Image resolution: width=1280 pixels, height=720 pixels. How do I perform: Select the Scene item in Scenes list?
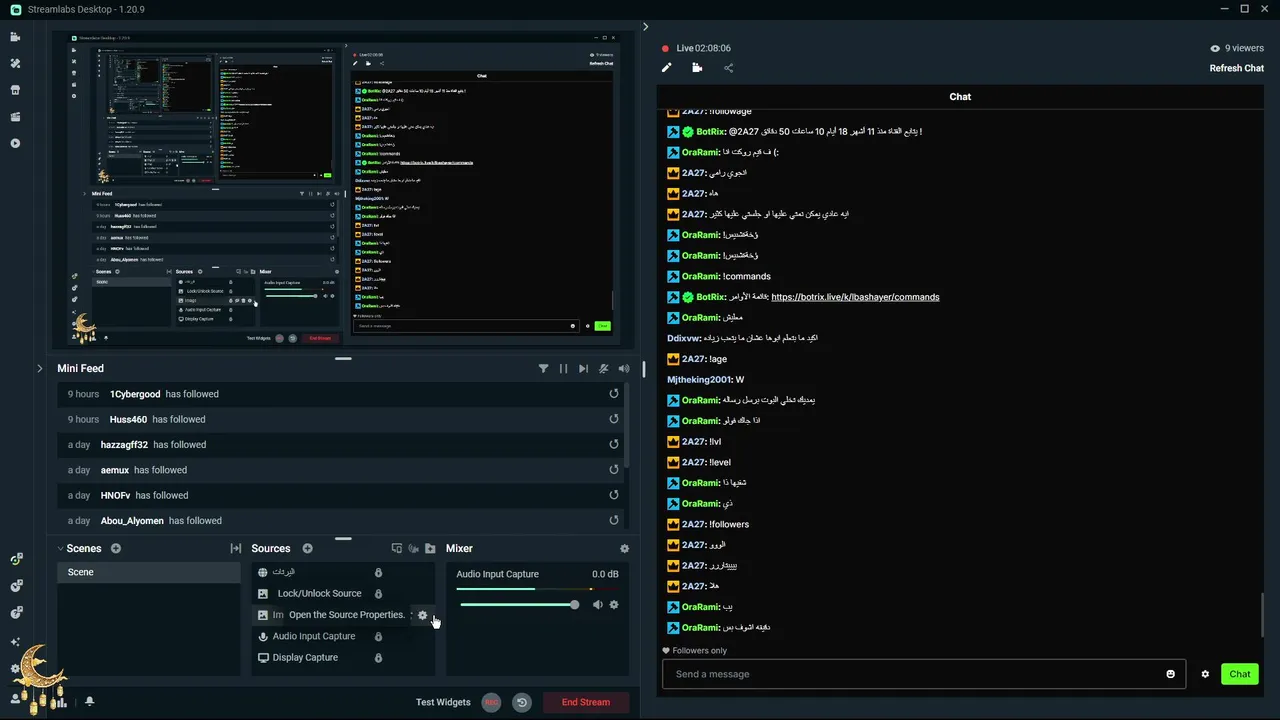[x=148, y=572]
